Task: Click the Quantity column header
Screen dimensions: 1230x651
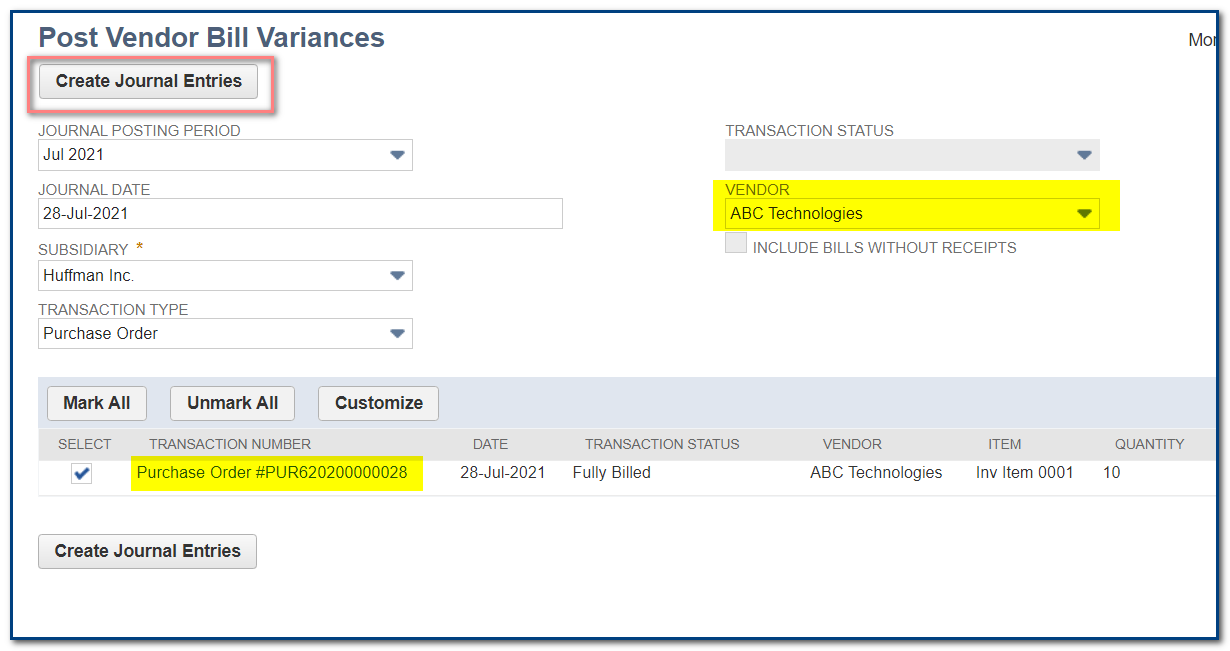Action: click(x=1149, y=444)
